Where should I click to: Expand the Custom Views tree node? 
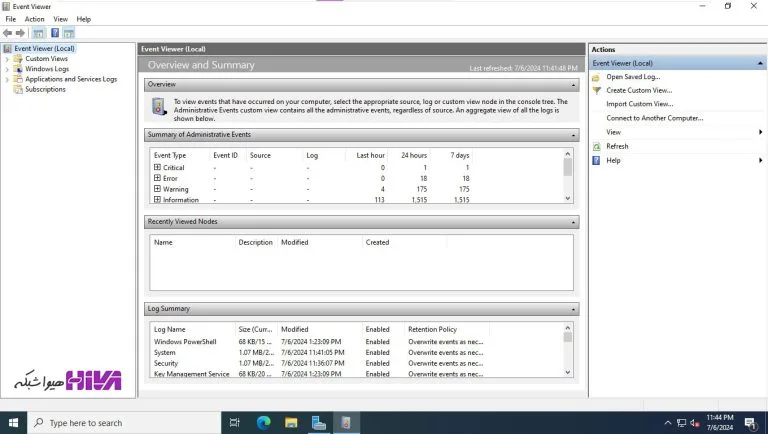coord(7,59)
